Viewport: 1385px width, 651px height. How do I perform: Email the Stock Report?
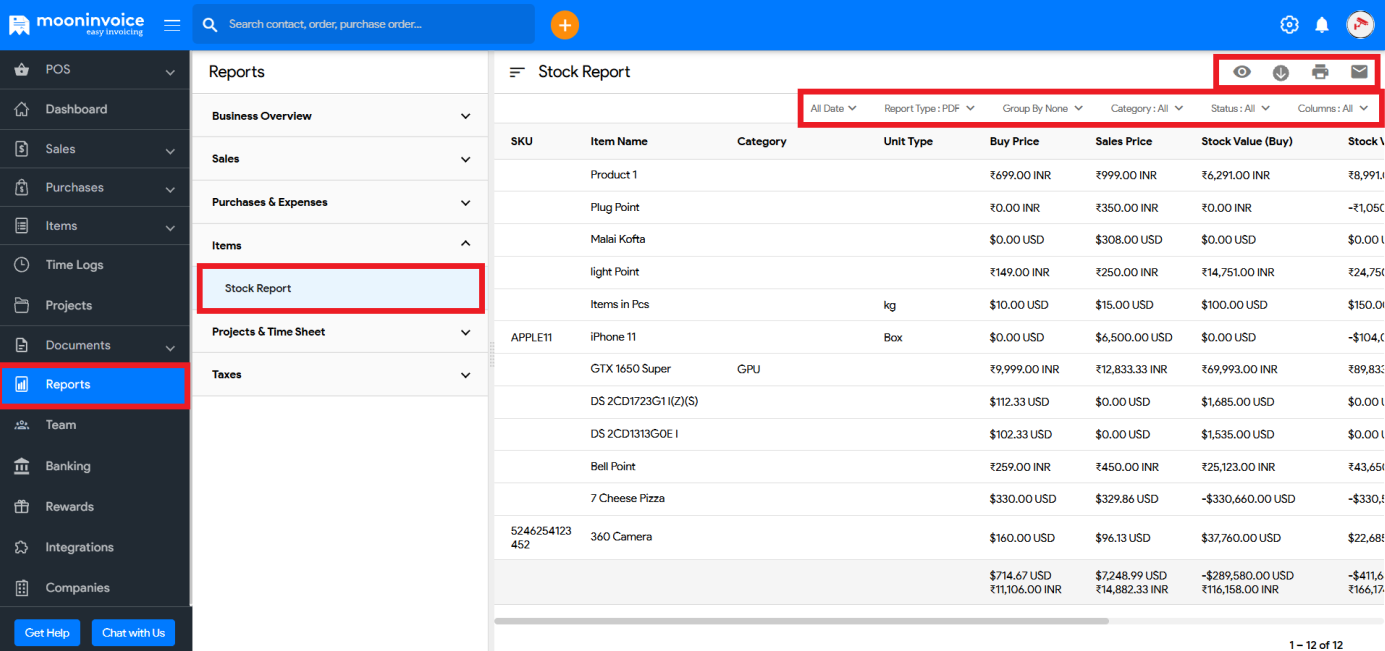pyautogui.click(x=1359, y=72)
